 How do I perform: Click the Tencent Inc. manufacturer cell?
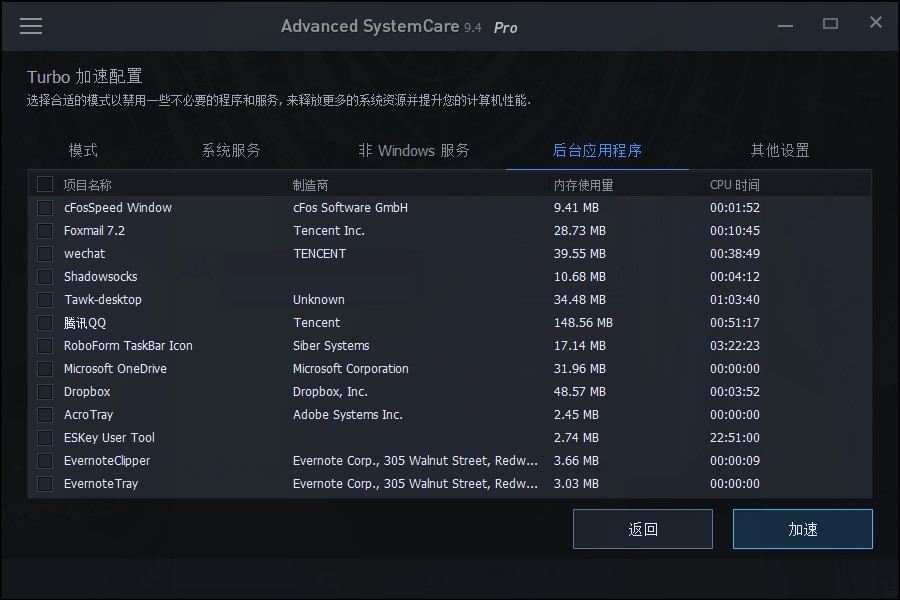(x=329, y=230)
